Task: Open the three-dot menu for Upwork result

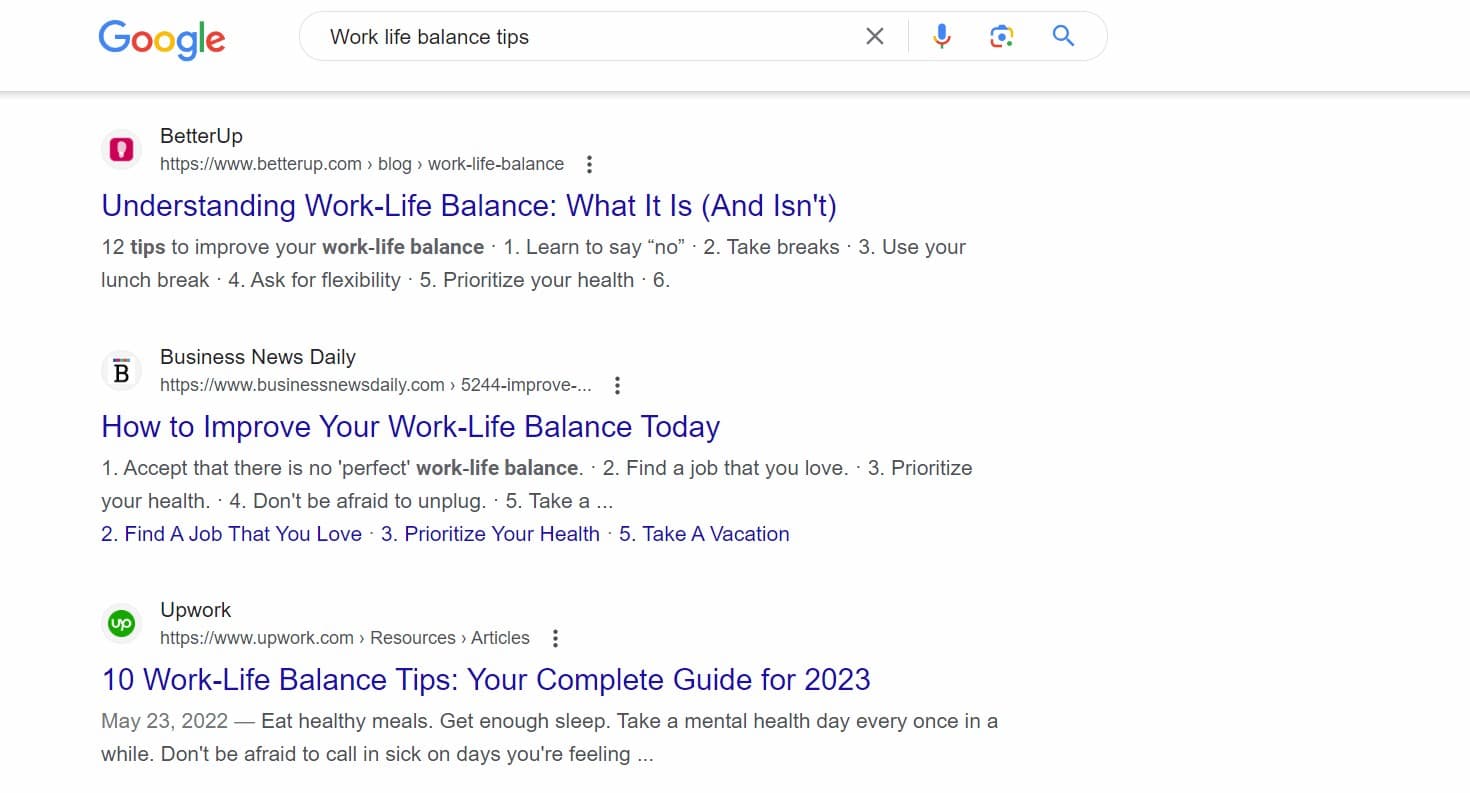Action: click(555, 638)
